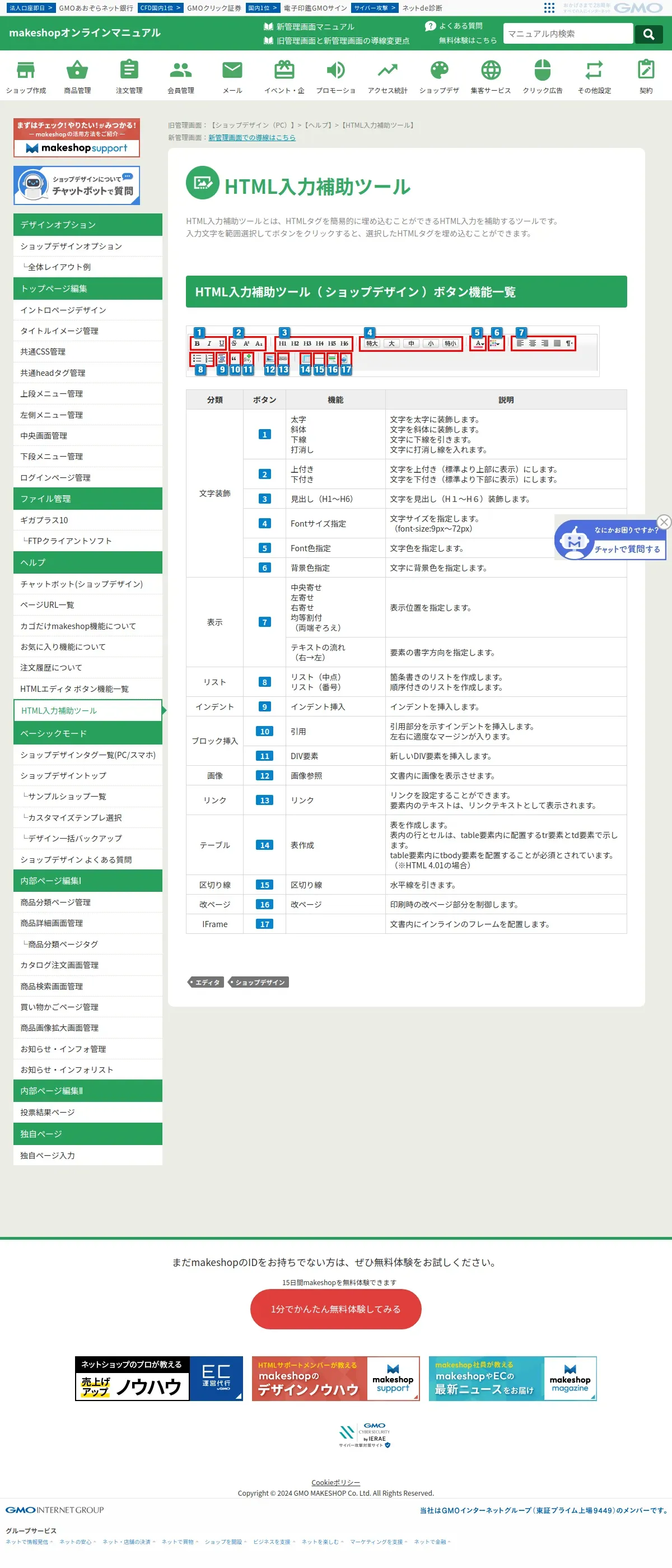
Task: Click 1分でかんたん無料体験してみる button
Action: point(336,1309)
